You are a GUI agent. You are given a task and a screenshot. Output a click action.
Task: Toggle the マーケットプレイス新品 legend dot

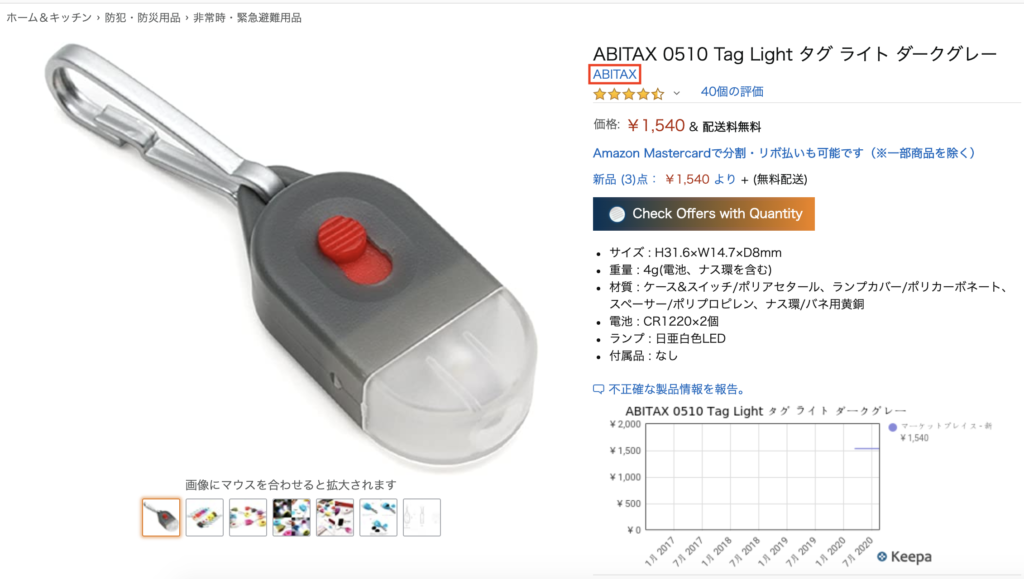893,427
